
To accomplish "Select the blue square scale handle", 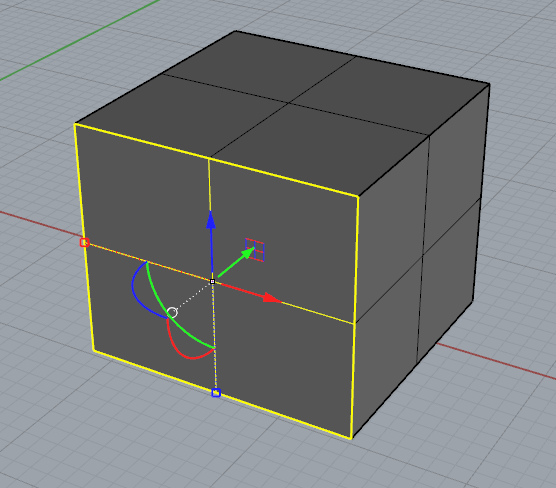I will (x=216, y=393).
